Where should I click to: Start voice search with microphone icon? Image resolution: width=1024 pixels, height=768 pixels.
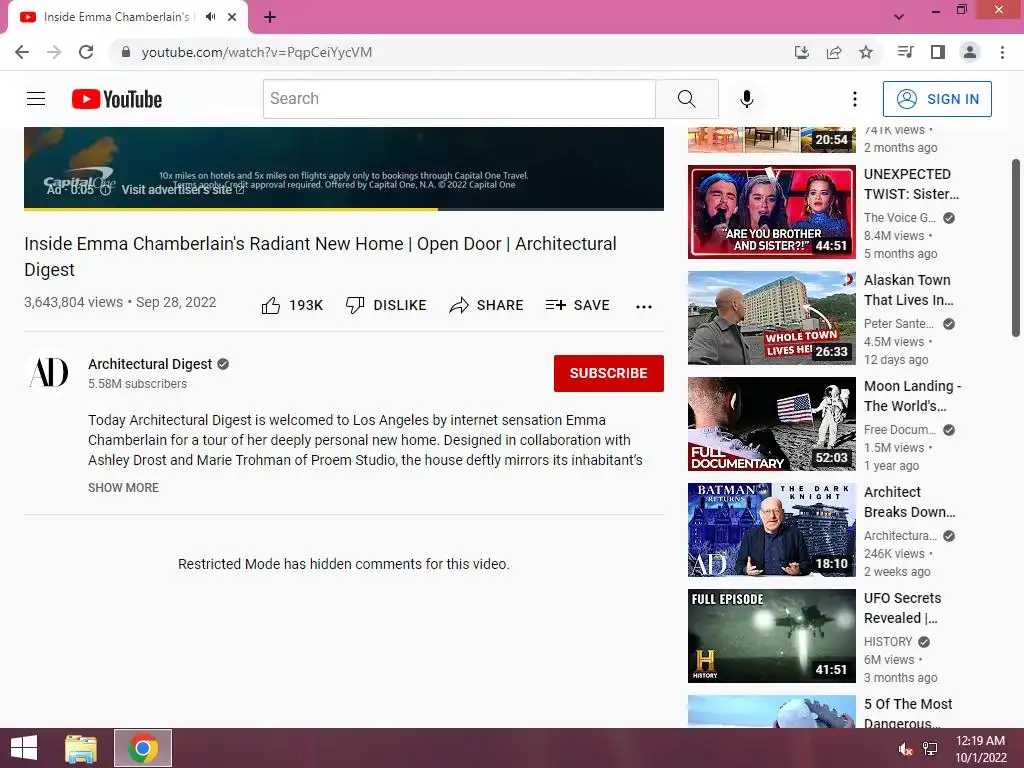click(746, 99)
